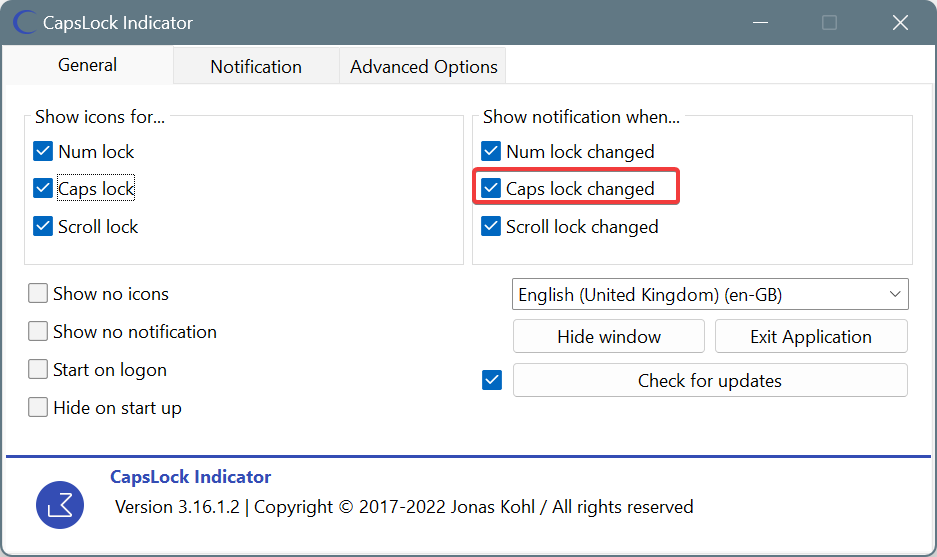Image resolution: width=937 pixels, height=557 pixels.
Task: Toggle Num lock changed notification
Action: coord(491,151)
